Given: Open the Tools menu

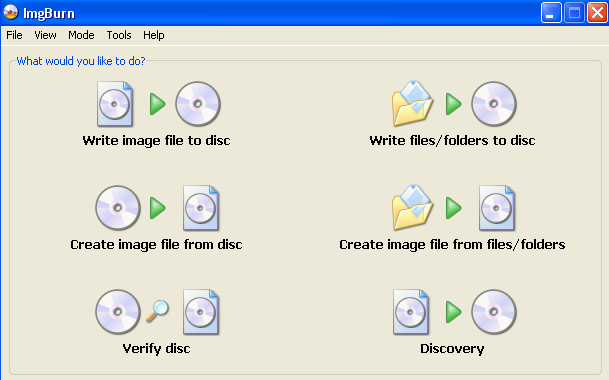Looking at the screenshot, I should [119, 35].
